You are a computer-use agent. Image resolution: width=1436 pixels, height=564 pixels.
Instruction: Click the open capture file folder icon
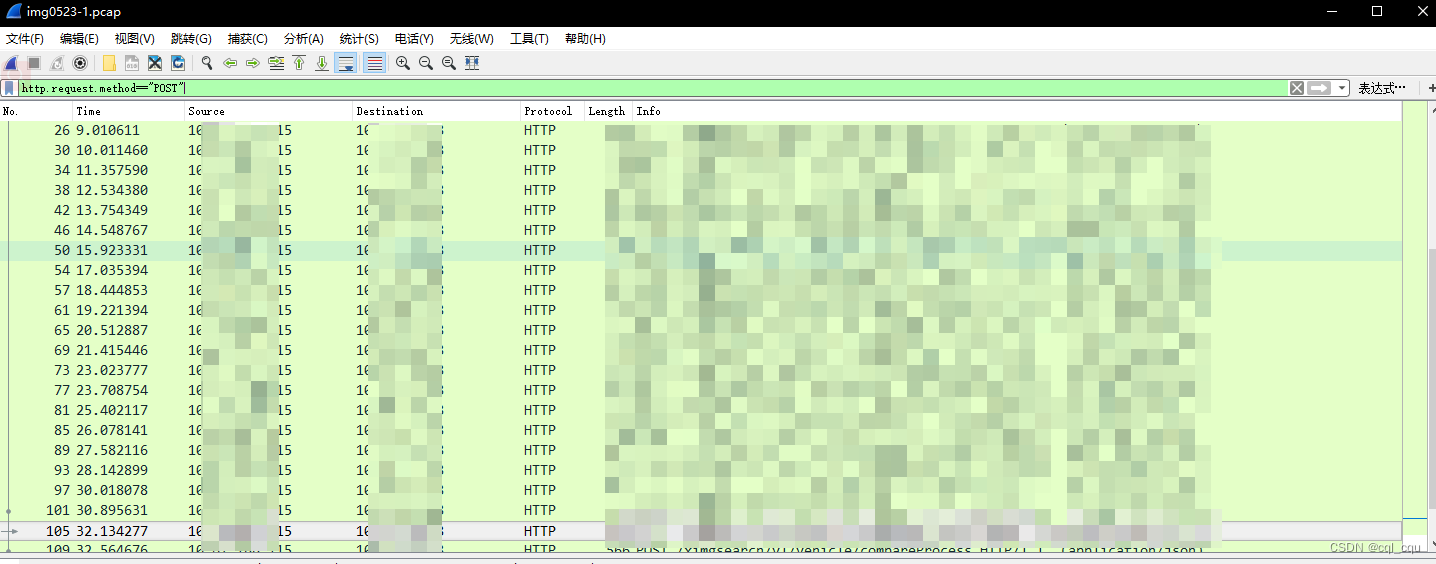pos(109,63)
